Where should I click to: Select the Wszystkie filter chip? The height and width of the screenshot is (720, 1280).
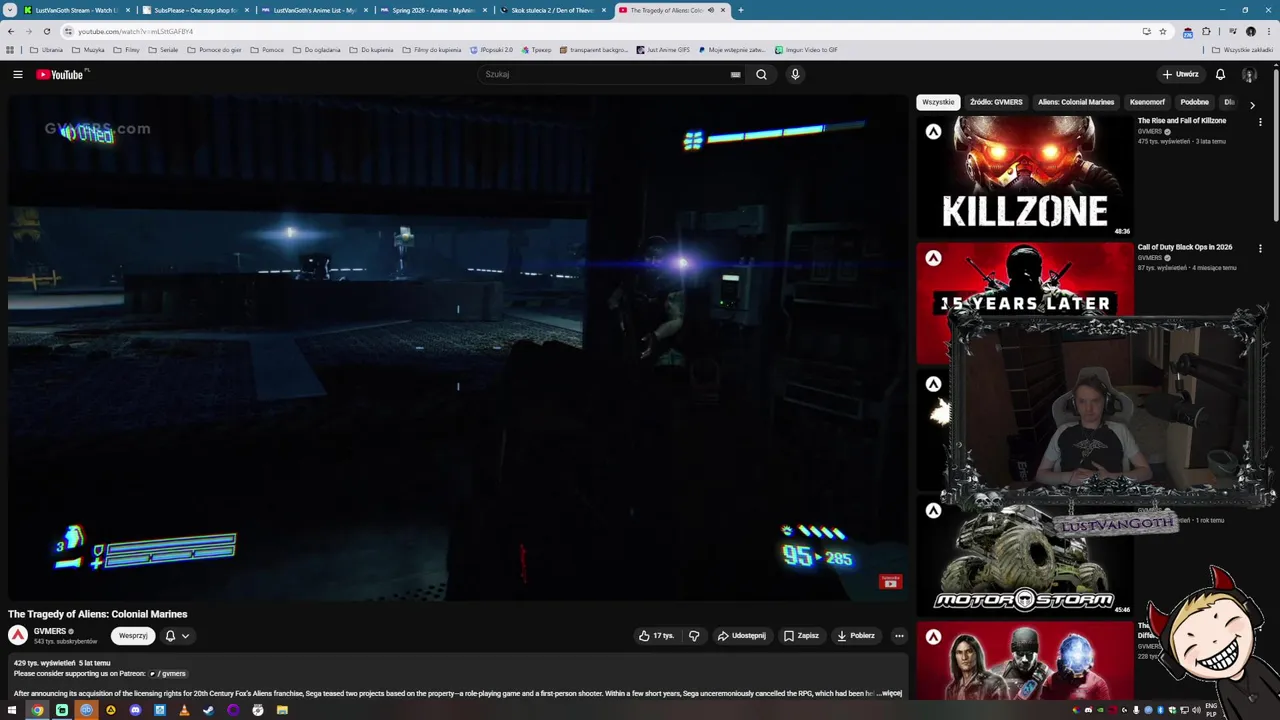(938, 102)
